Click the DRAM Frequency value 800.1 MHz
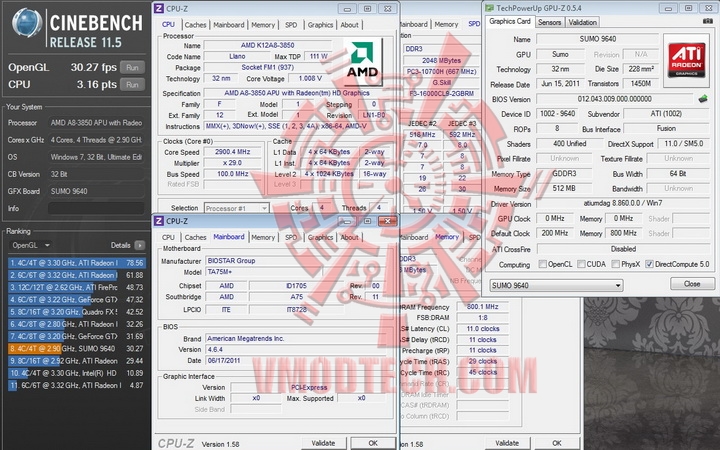The image size is (720, 450). point(482,307)
